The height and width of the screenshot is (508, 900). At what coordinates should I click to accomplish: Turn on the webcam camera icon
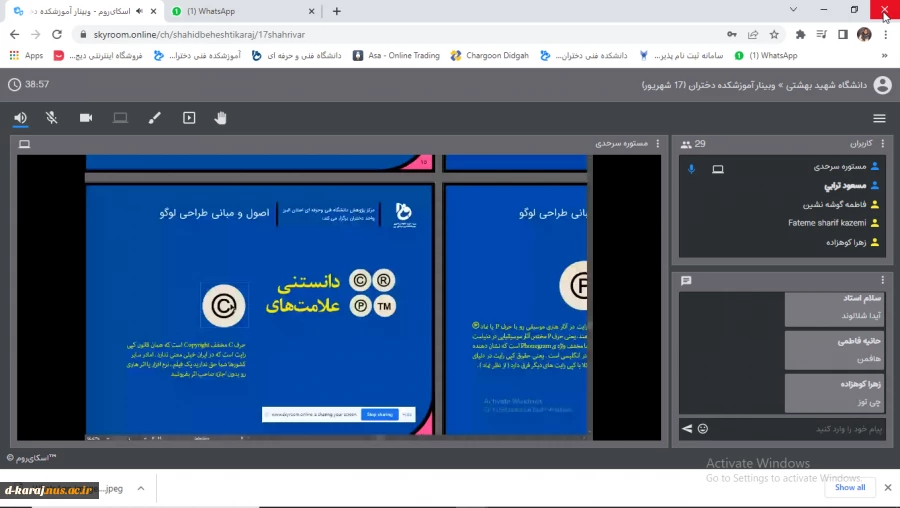coord(86,118)
